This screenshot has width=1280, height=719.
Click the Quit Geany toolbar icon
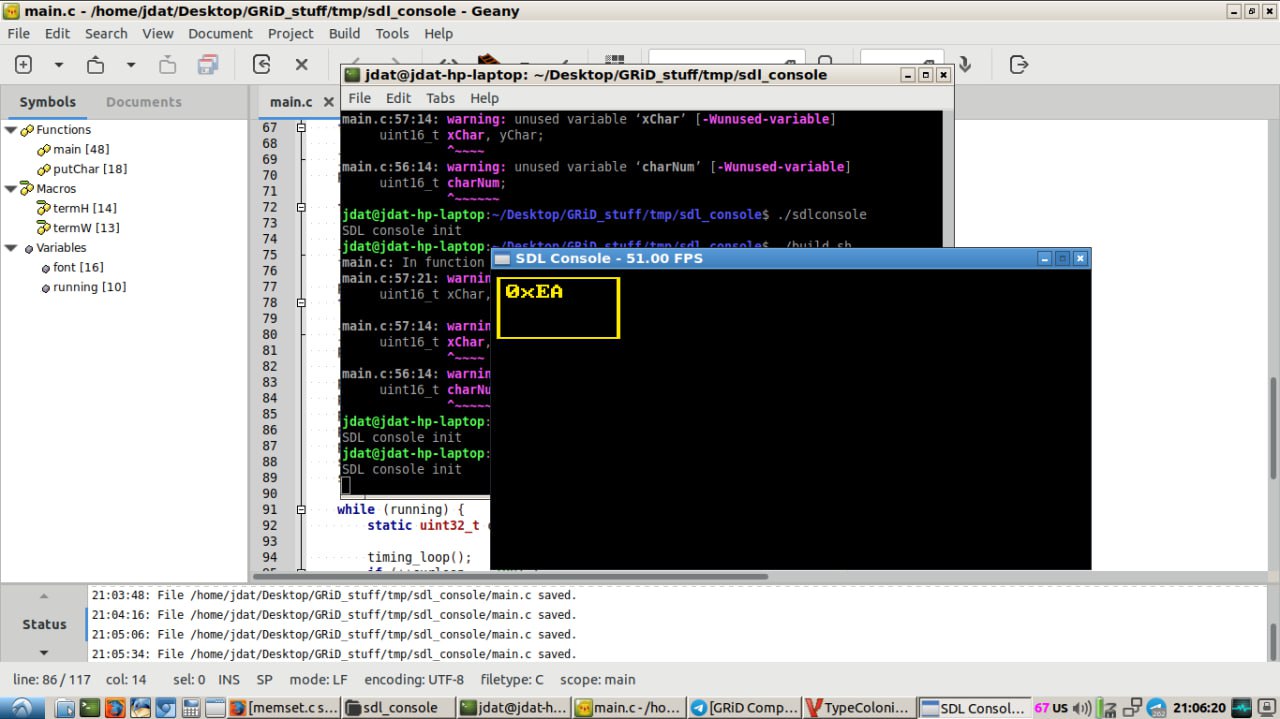(x=1018, y=65)
